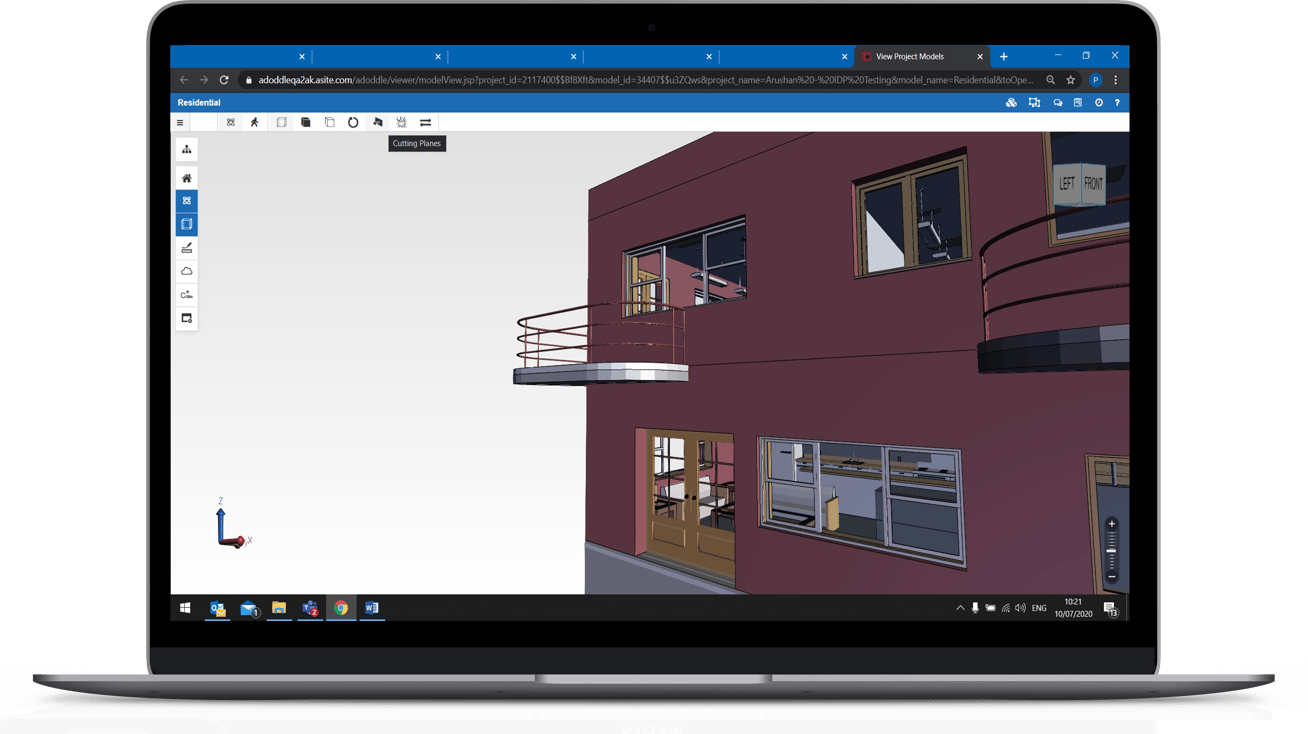Open the cloud icon in left sidebar
The width and height of the screenshot is (1308, 734).
(x=186, y=270)
